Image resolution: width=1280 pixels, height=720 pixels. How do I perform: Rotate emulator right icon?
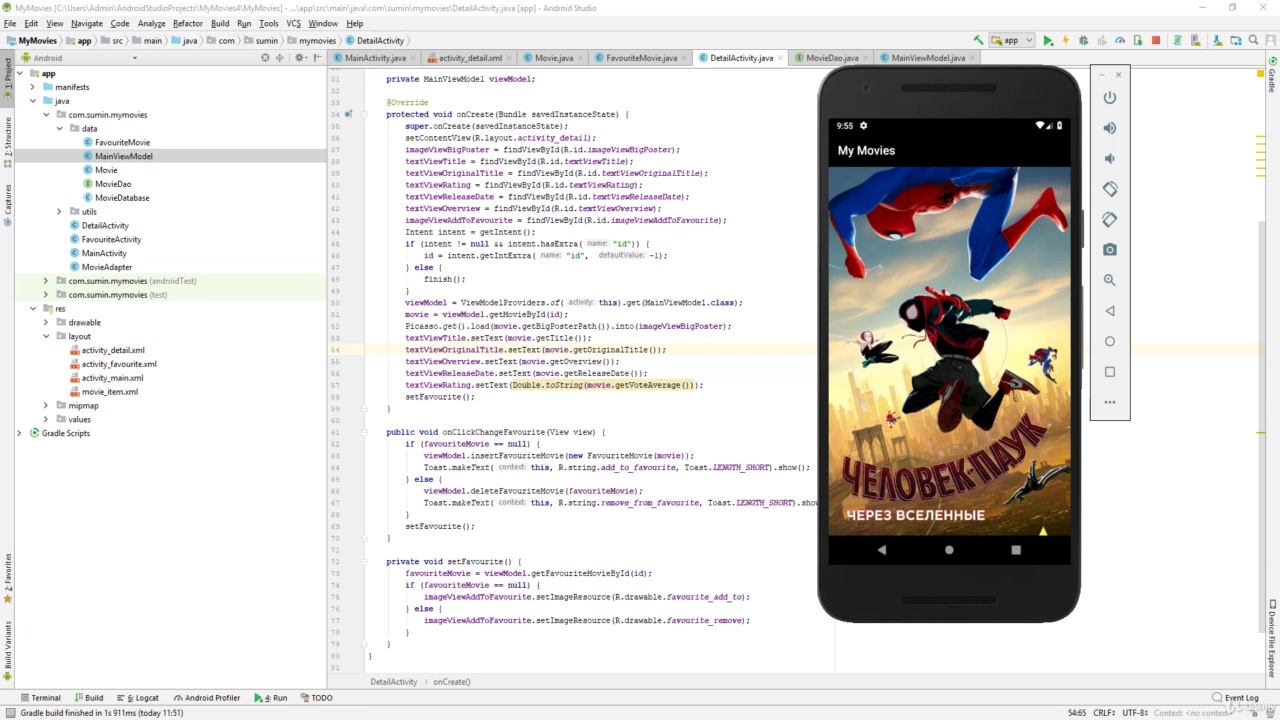tap(1110, 219)
